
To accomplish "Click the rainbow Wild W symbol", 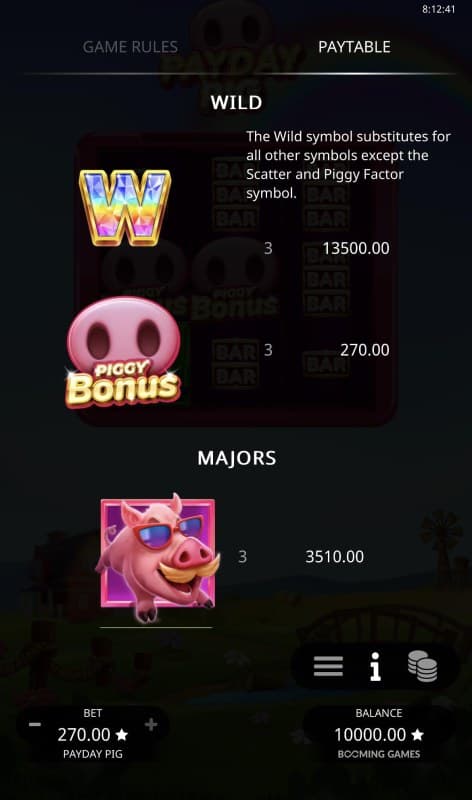I will [125, 207].
